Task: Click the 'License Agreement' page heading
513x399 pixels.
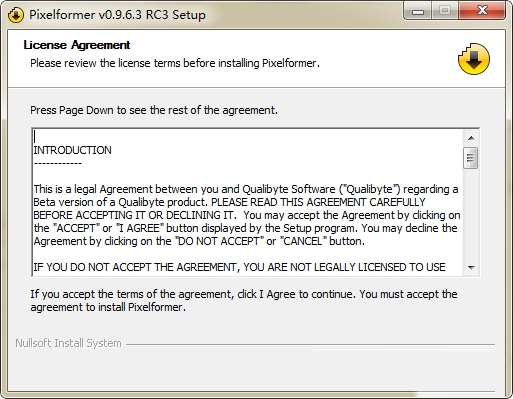Action: [x=77, y=45]
